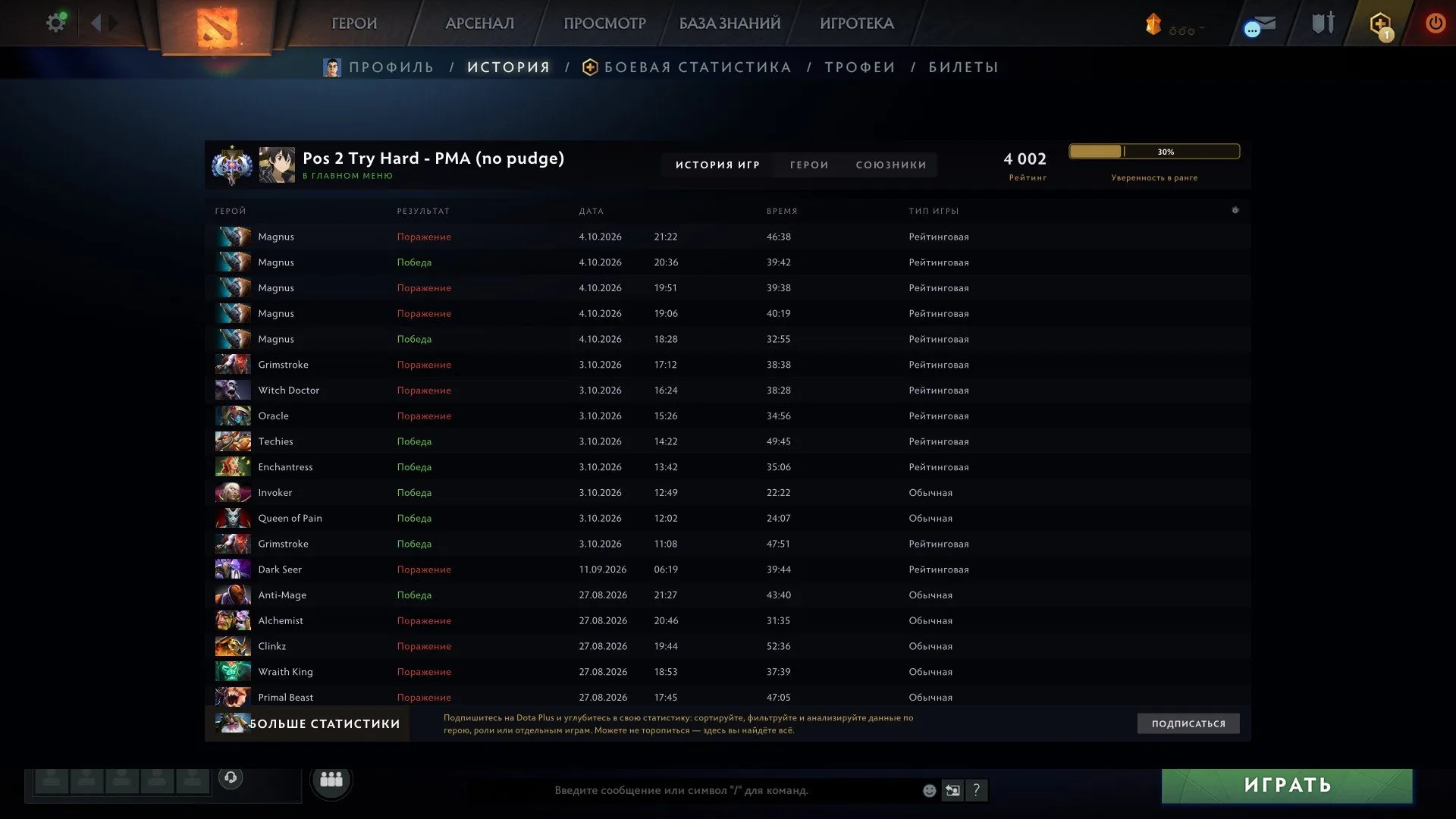
Task: Go back with the left arrow
Action: [96, 23]
